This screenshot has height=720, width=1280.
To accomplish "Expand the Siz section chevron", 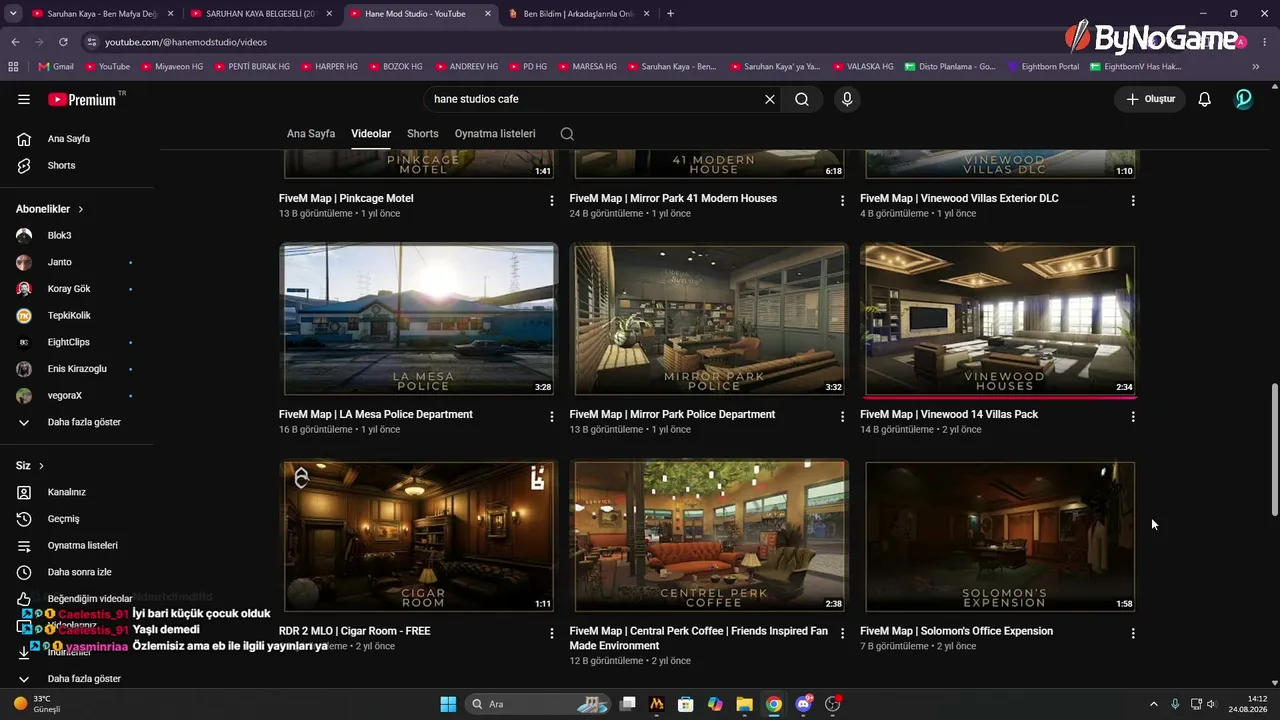I will (x=41, y=466).
